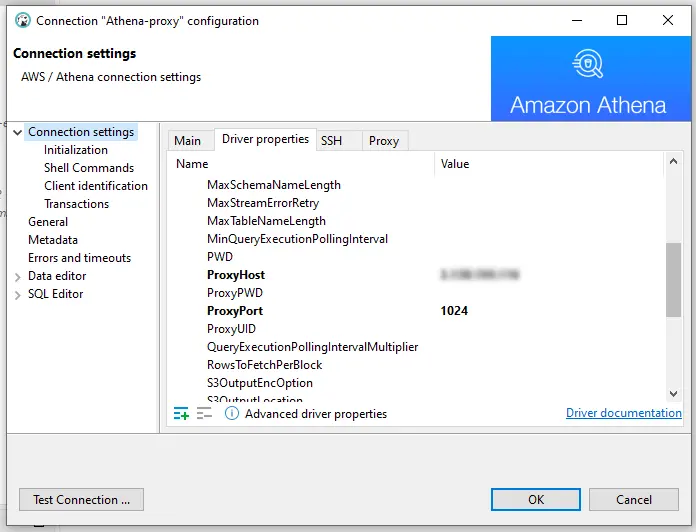Image resolution: width=696 pixels, height=532 pixels.
Task: Expand the Data editor tree node
Action: point(18,277)
